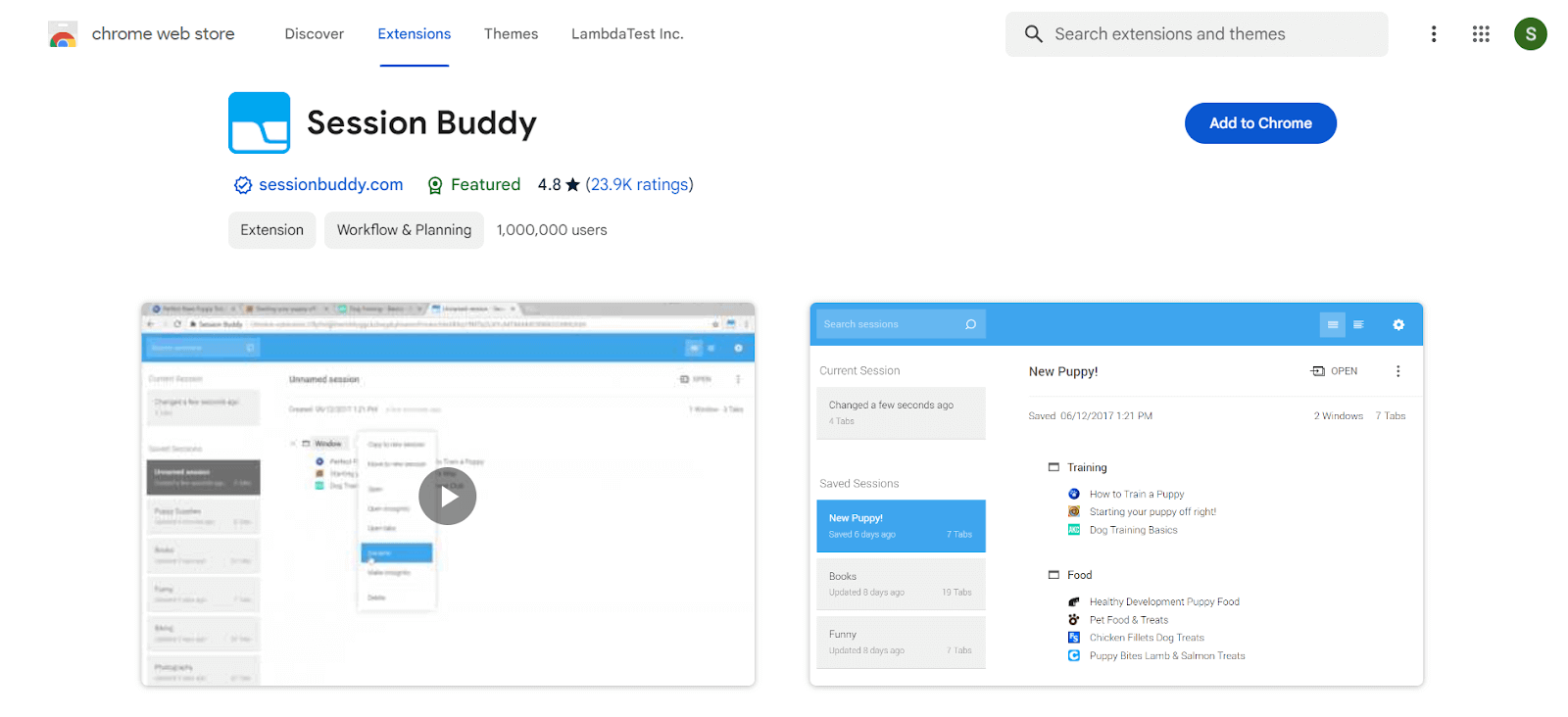
Task: Click the Saved Sessions heading in the screenshot
Action: coord(859,484)
